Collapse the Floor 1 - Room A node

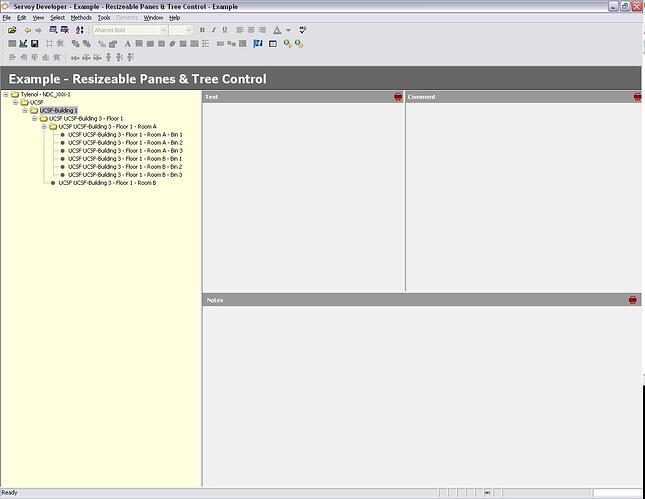44,126
